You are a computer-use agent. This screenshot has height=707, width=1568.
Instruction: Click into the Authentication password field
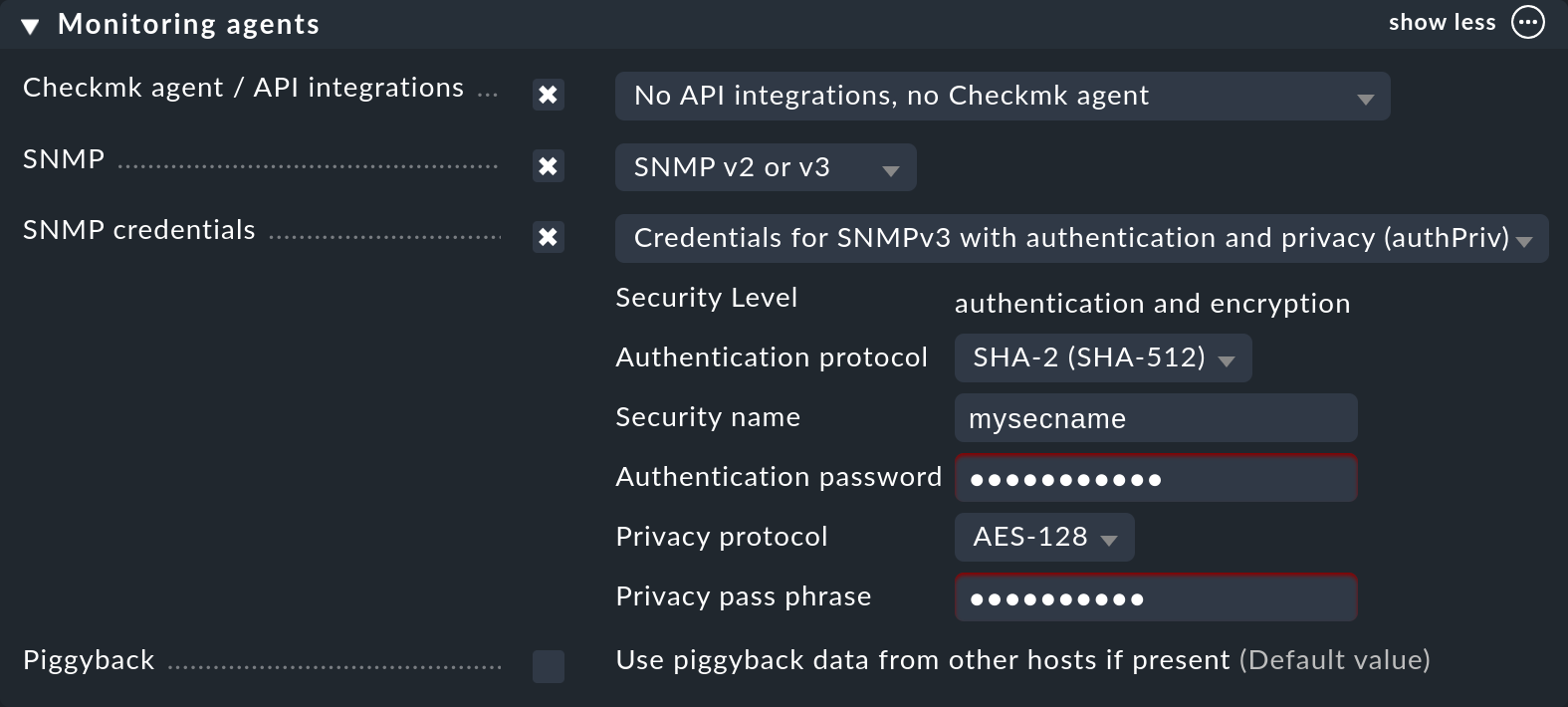(x=1156, y=479)
